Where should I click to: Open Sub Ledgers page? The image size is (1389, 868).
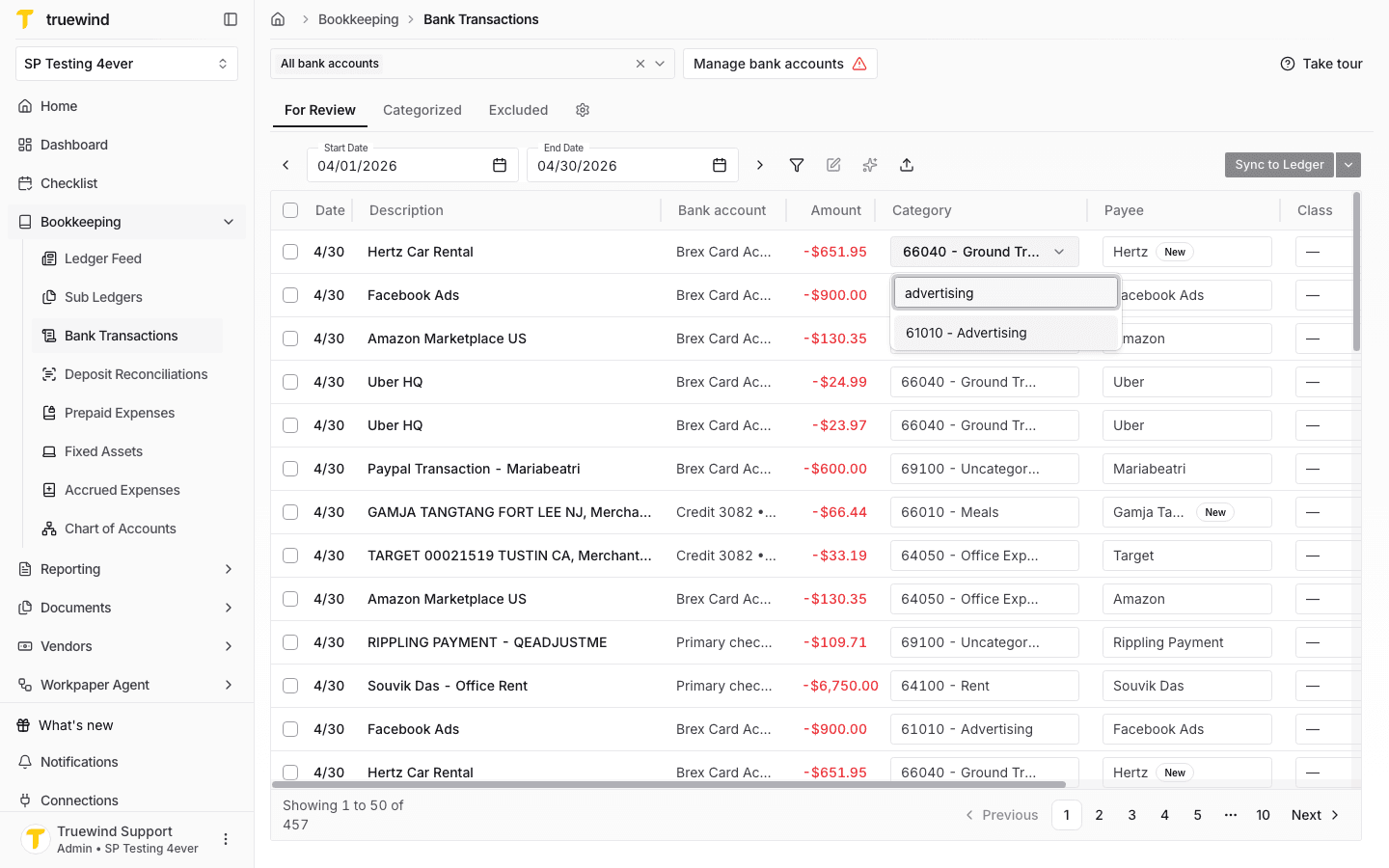click(x=127, y=297)
